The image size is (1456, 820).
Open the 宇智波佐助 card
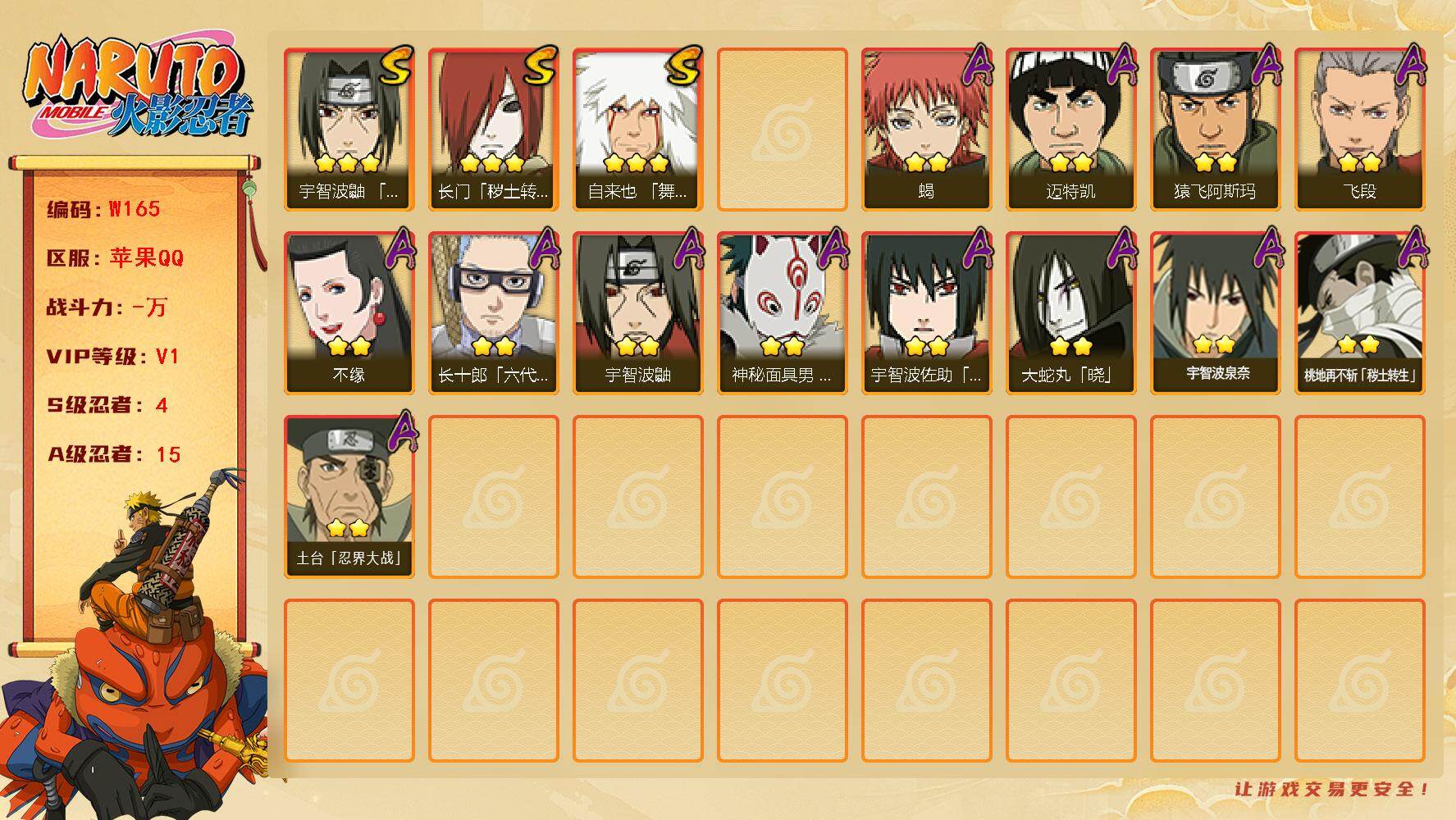click(927, 313)
